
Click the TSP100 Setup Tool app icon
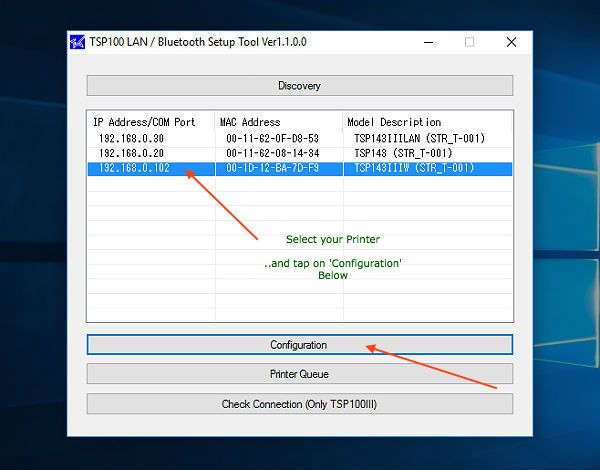click(77, 42)
